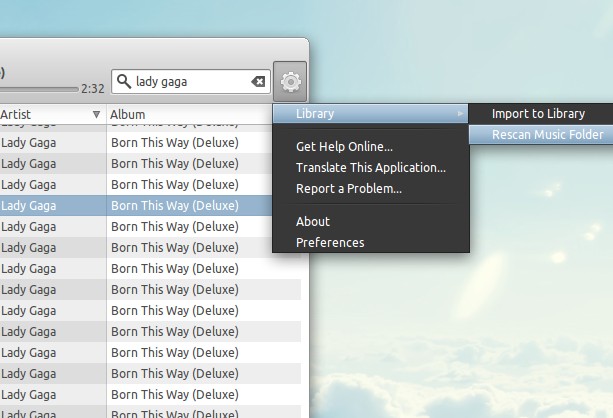This screenshot has height=418, width=613.
Task: Select Translate This Application...
Action: coord(371,168)
